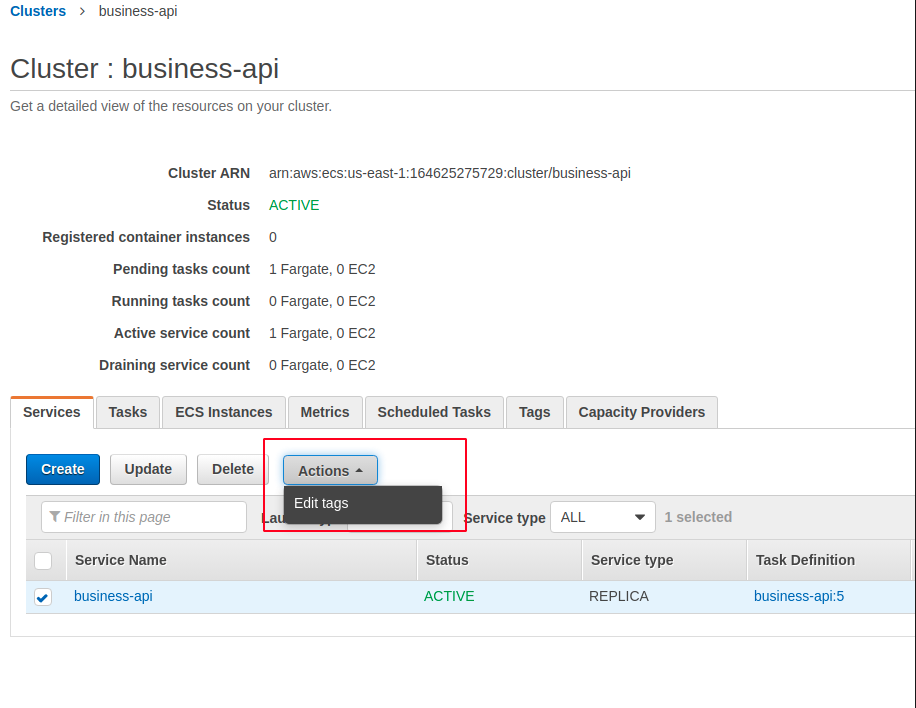Click the green ACTIVE cluster status
This screenshot has height=708, width=916.
tap(294, 206)
